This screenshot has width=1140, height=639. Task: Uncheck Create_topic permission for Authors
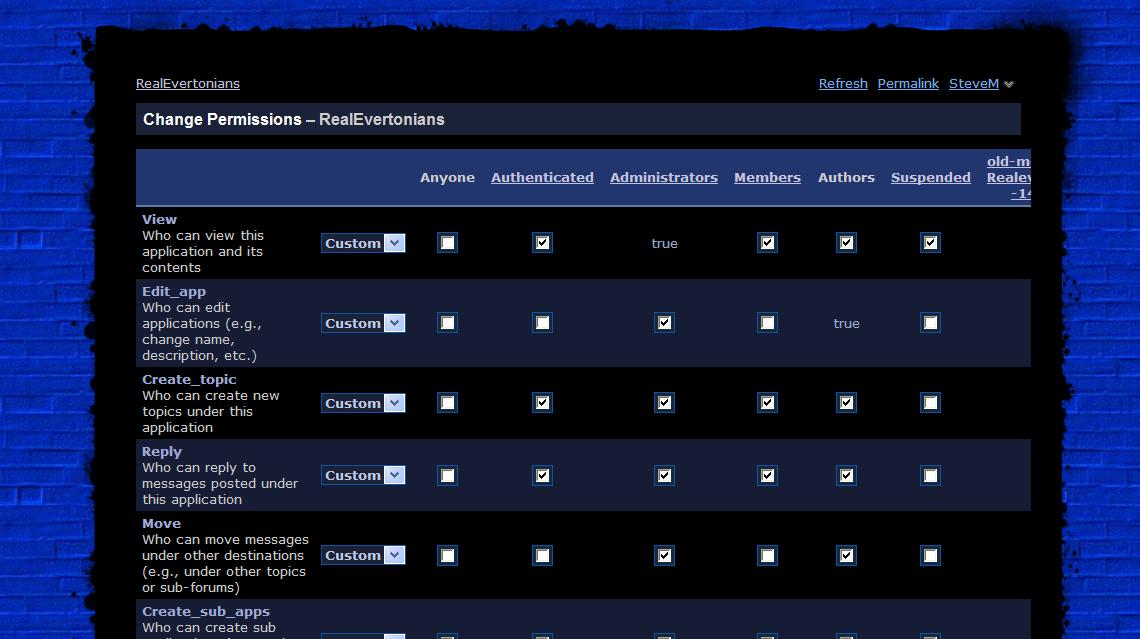point(846,403)
